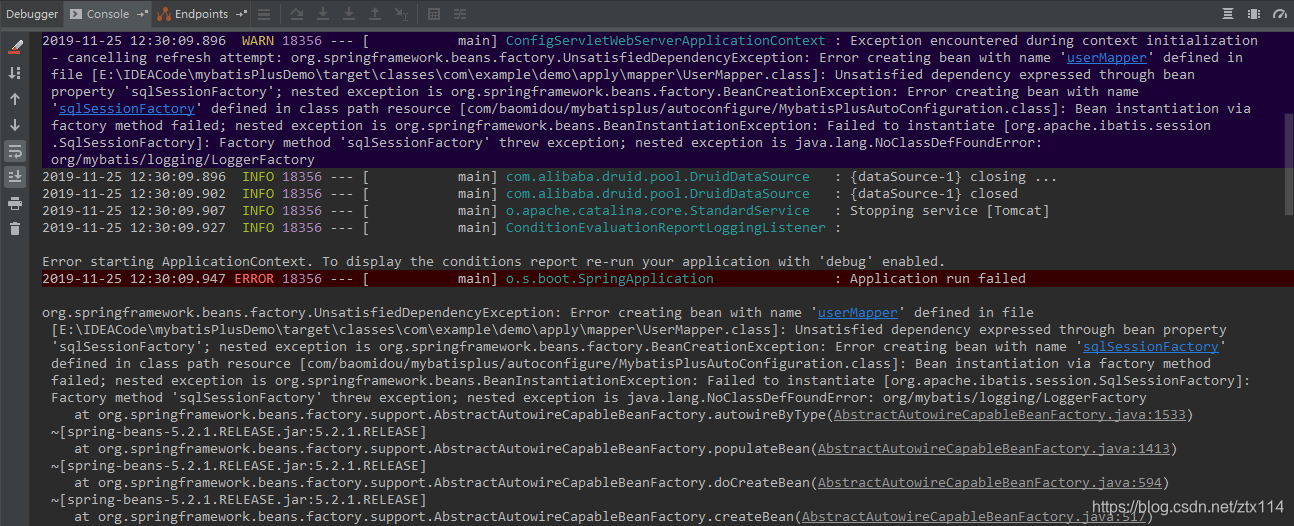Click 'Stopping service [Tomcat]' message

click(x=950, y=211)
